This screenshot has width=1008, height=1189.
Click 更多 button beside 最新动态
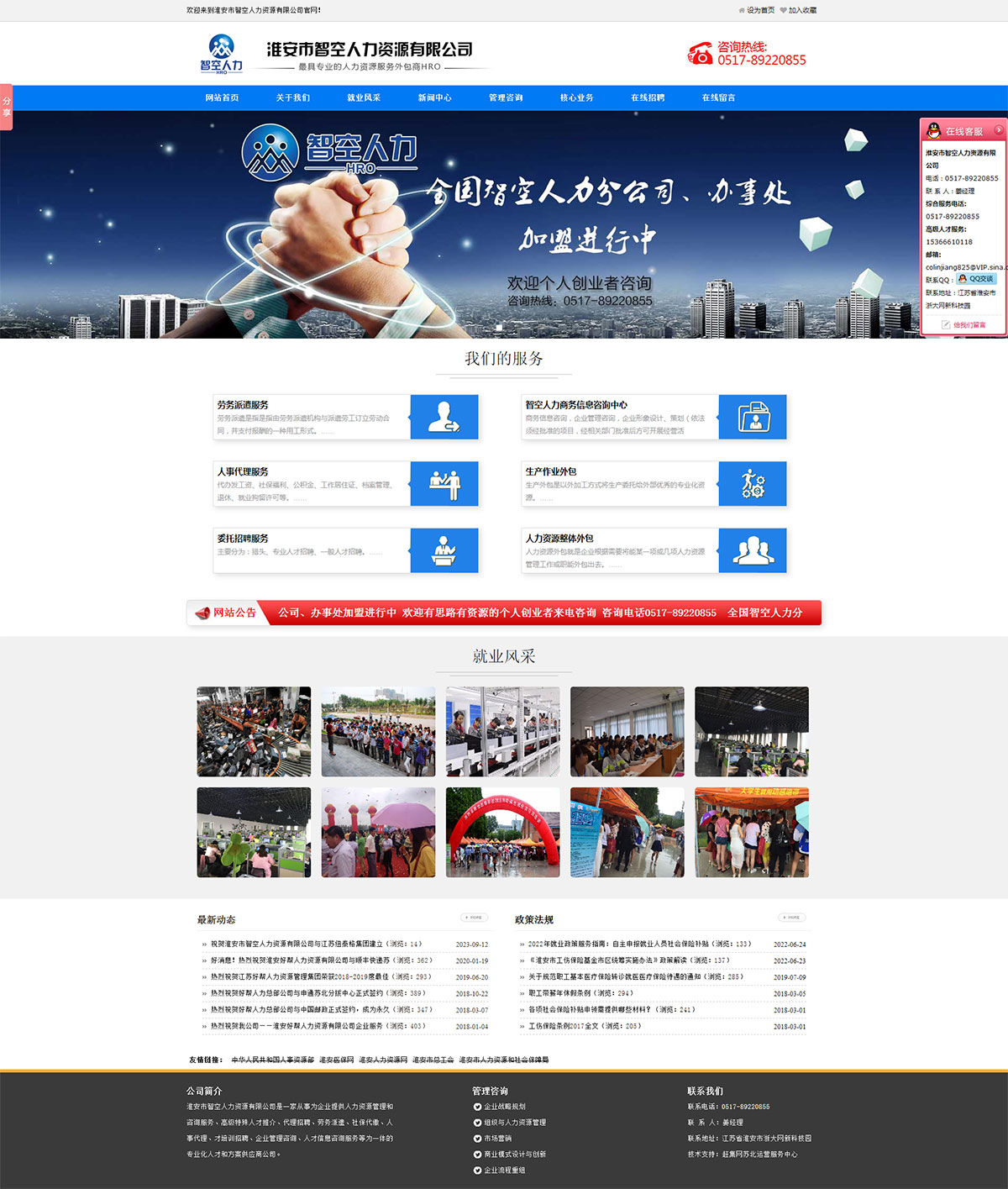(474, 918)
